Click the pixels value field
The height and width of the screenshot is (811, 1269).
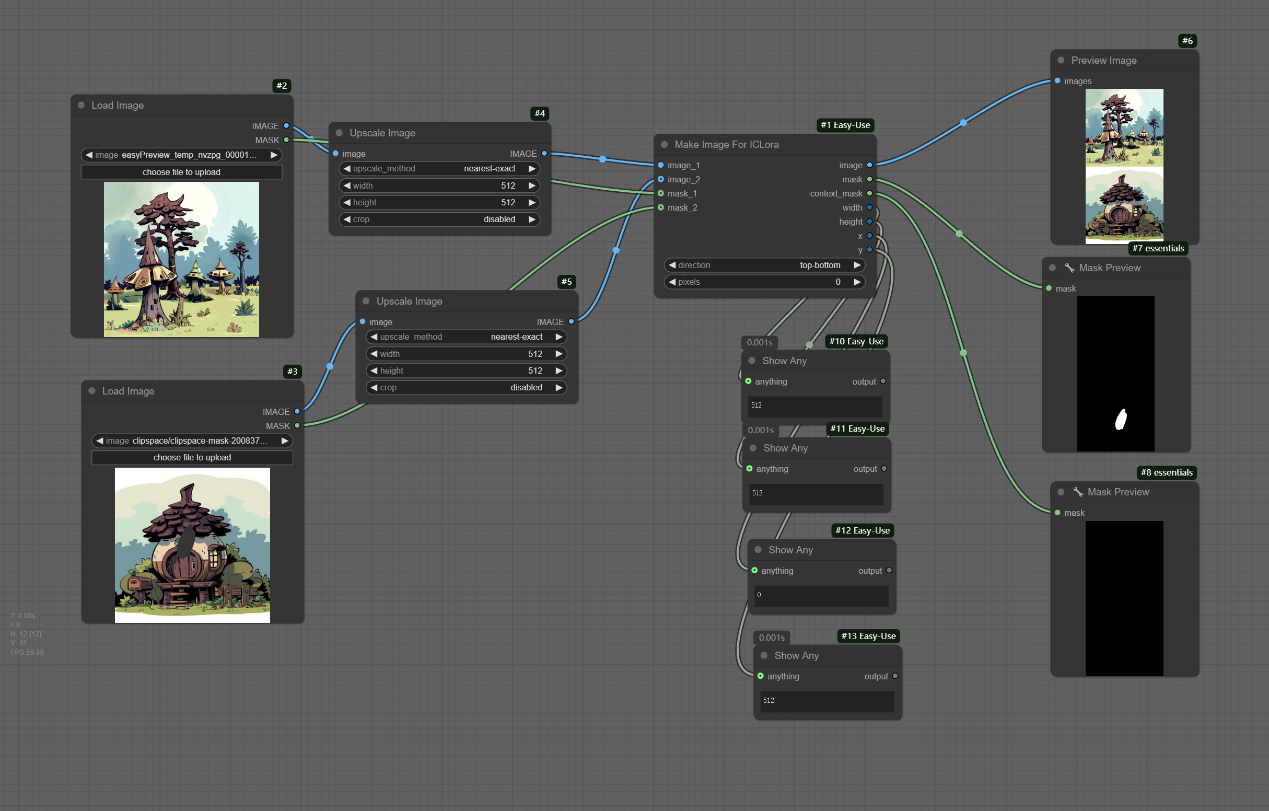tap(765, 282)
